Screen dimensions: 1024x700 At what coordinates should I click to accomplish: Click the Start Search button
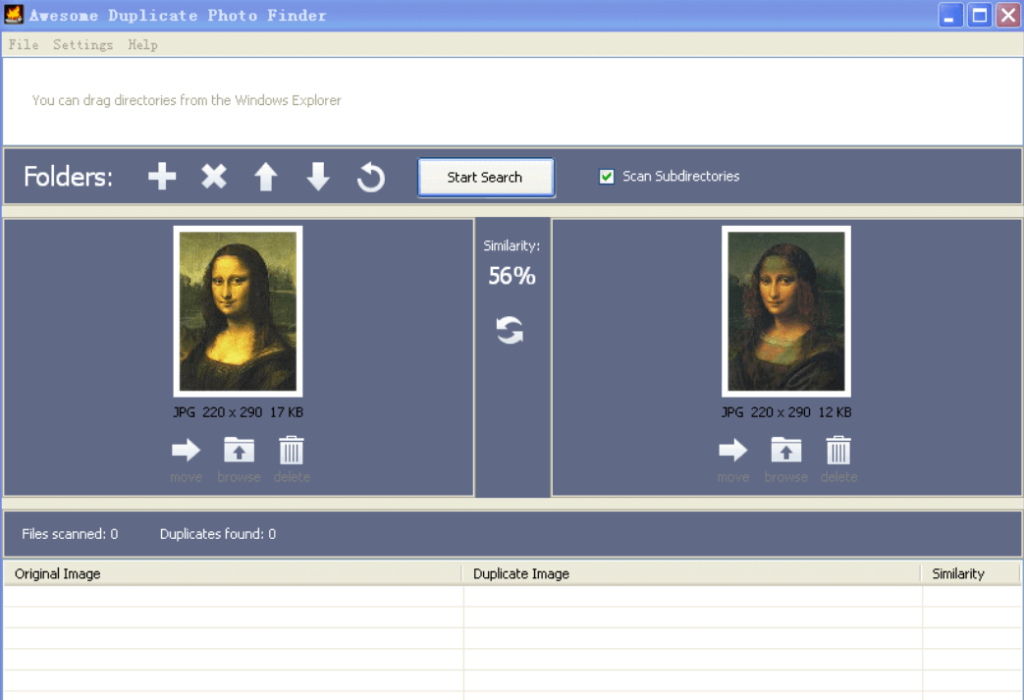click(x=486, y=177)
